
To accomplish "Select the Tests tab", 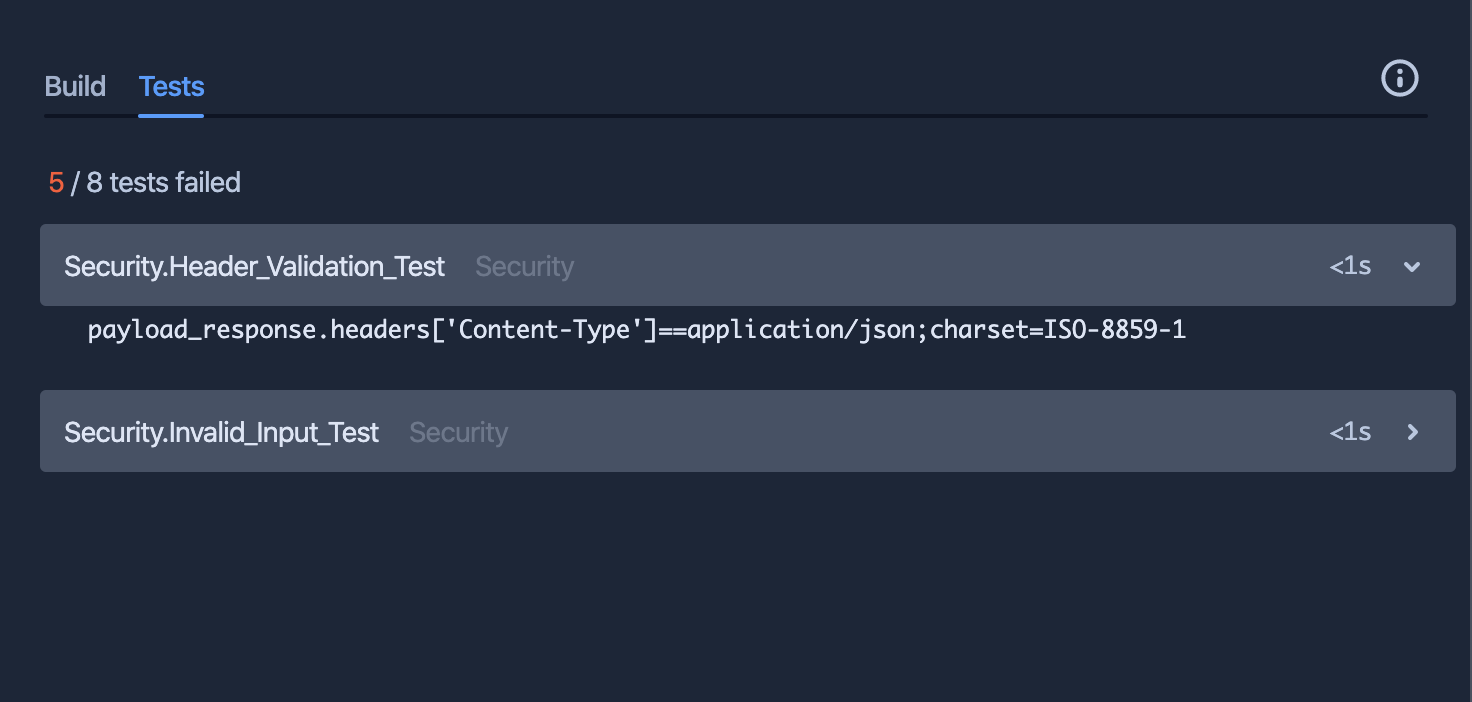I will (x=170, y=86).
